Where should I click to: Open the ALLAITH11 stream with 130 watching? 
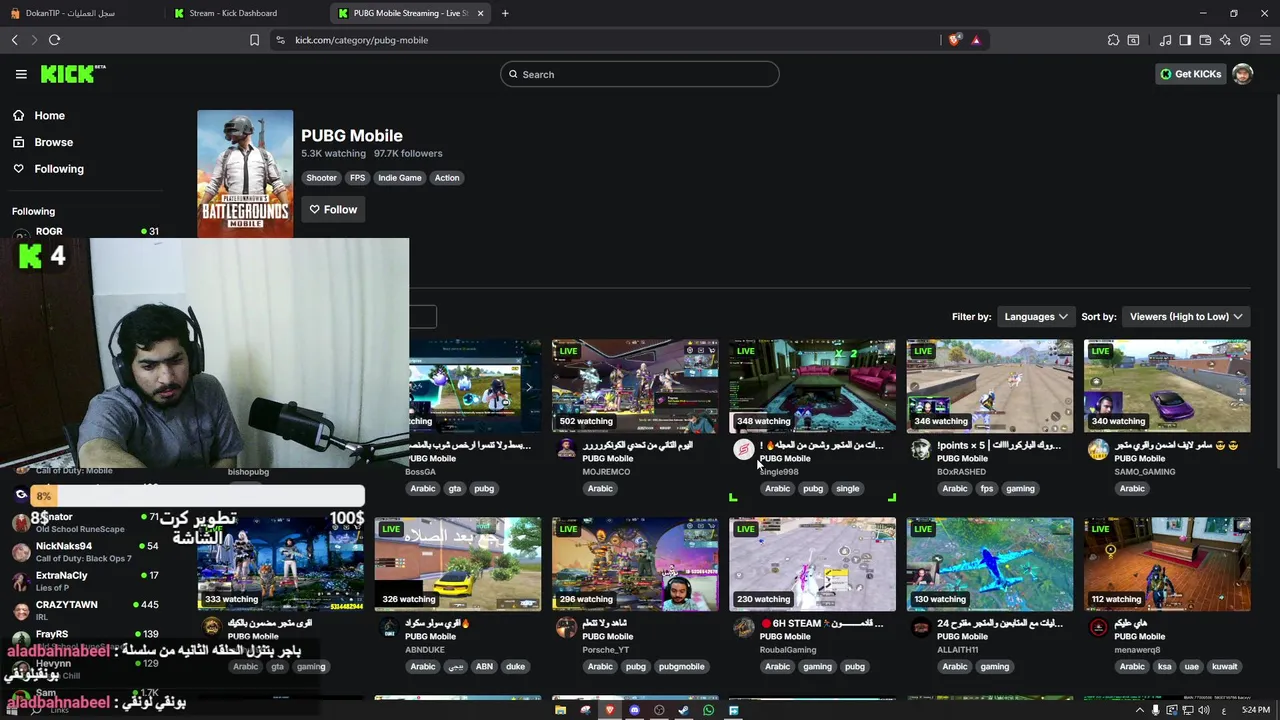point(990,564)
